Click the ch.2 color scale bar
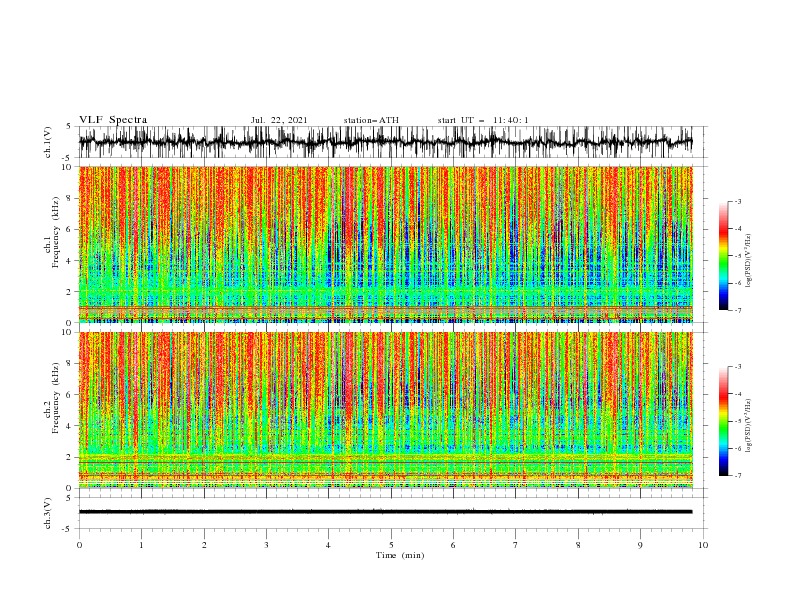792x612 pixels. pyautogui.click(x=723, y=421)
